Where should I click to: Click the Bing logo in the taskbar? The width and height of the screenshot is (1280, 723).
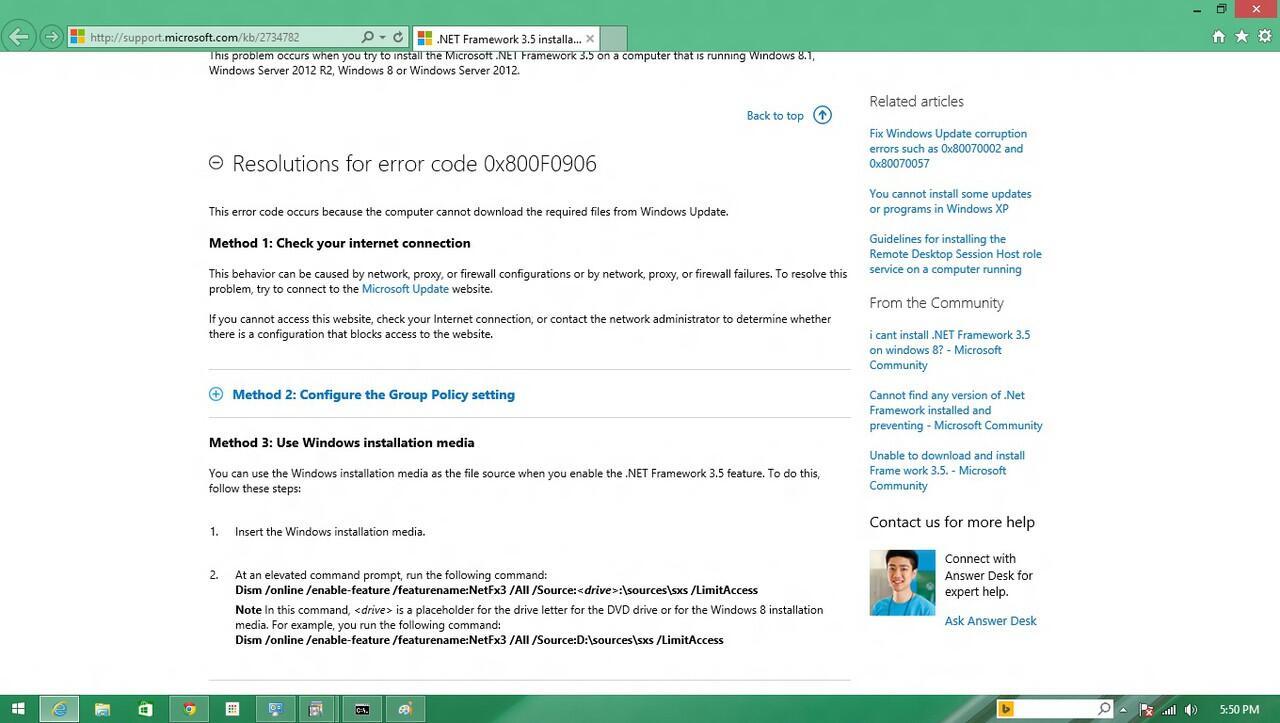point(1007,709)
